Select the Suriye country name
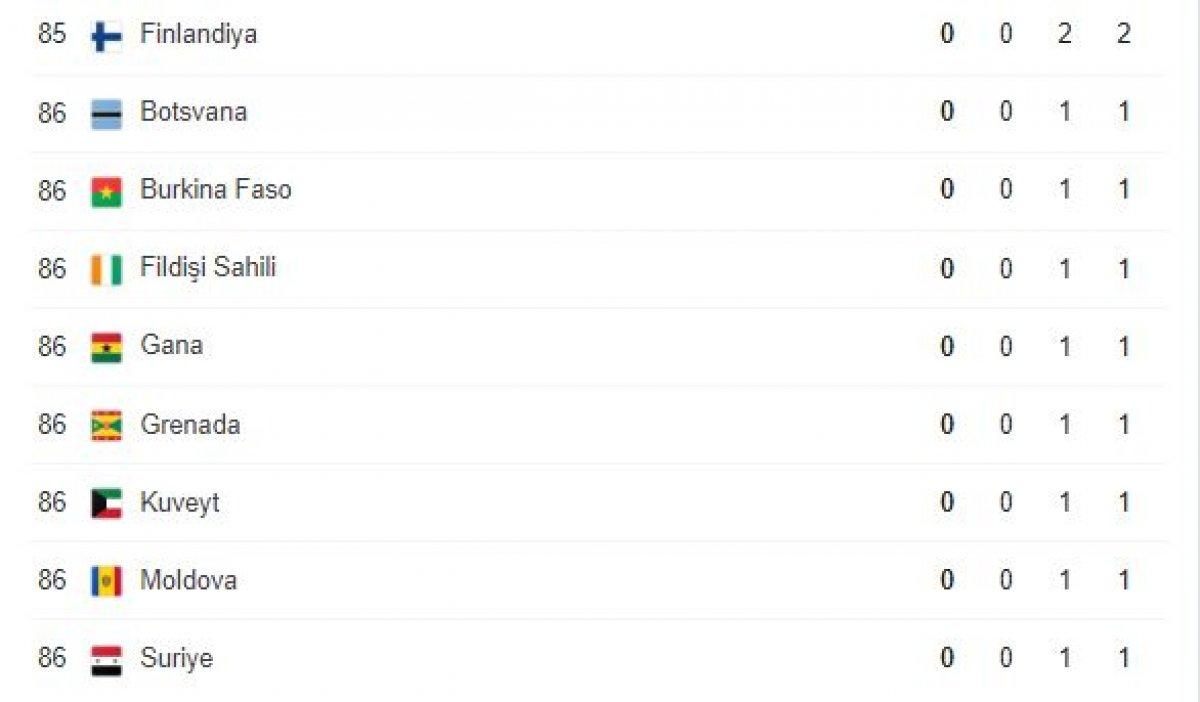The height and width of the screenshot is (702, 1200). click(176, 658)
